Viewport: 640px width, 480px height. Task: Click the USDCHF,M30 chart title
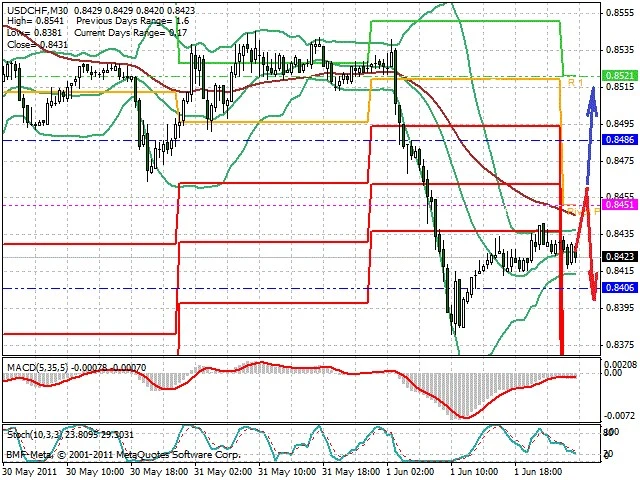(x=38, y=10)
